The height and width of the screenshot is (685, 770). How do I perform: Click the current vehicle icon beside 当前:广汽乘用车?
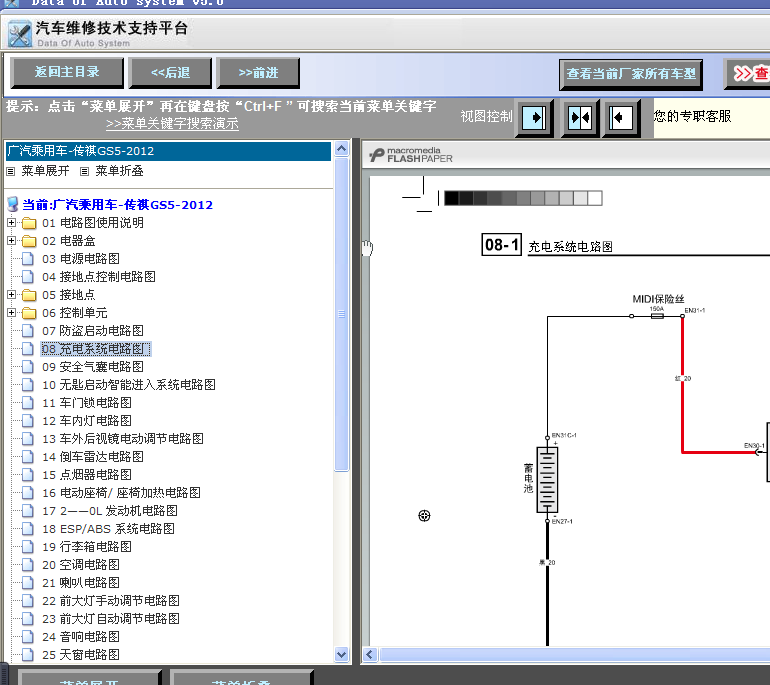(x=13, y=204)
